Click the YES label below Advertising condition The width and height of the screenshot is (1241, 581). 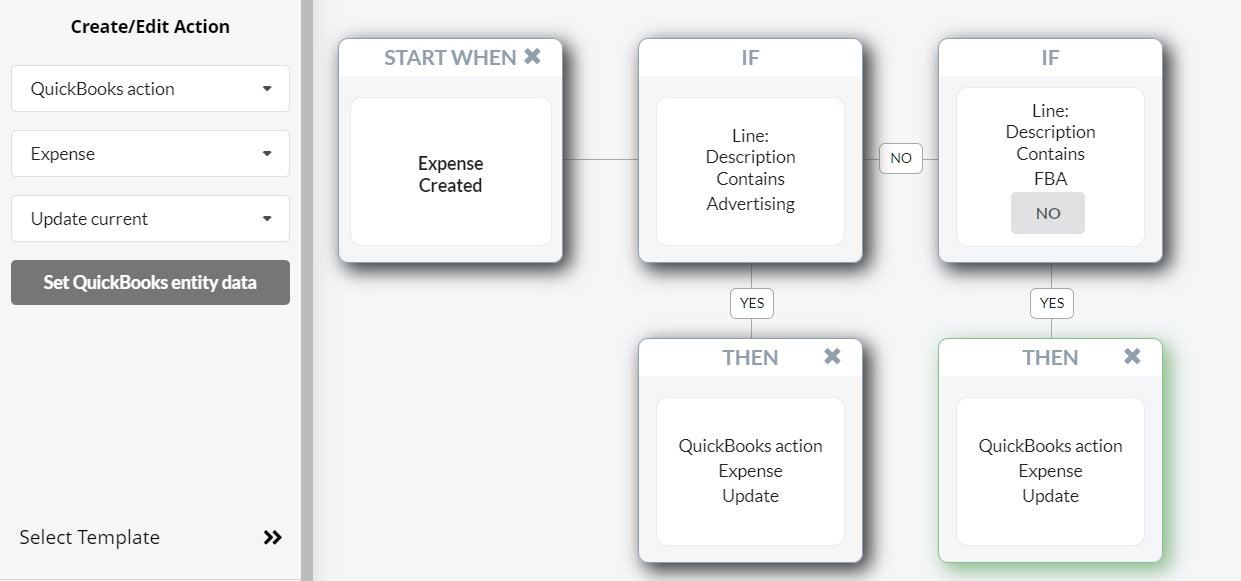point(751,303)
